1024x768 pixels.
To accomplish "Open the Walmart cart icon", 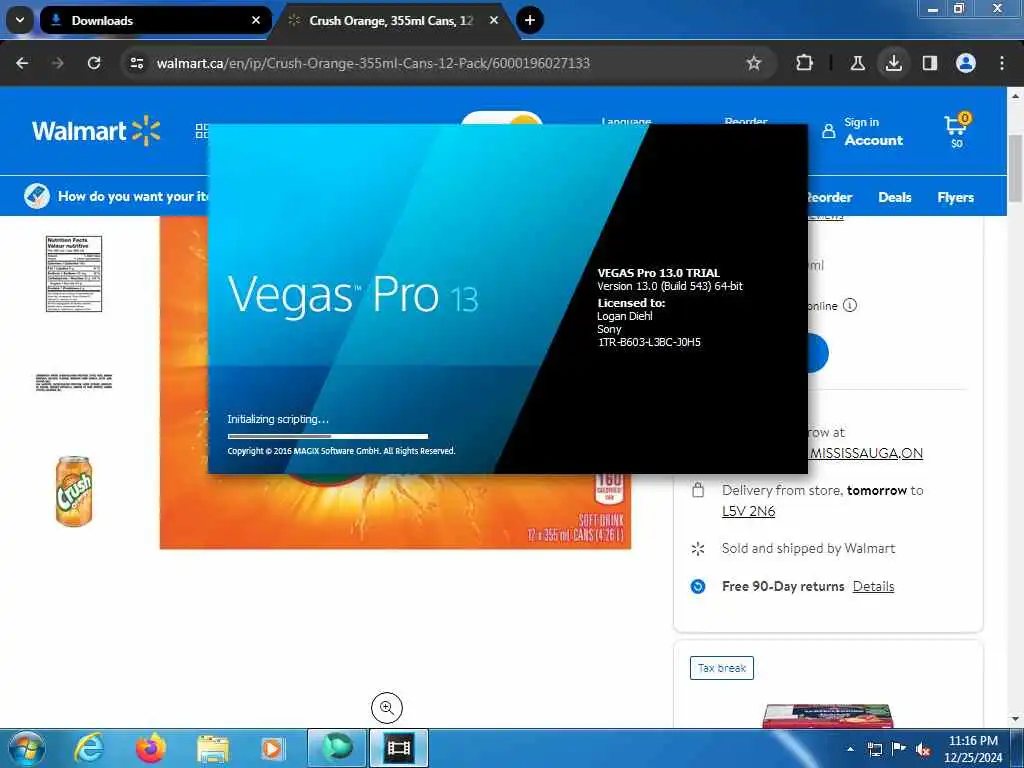I will click(x=957, y=131).
